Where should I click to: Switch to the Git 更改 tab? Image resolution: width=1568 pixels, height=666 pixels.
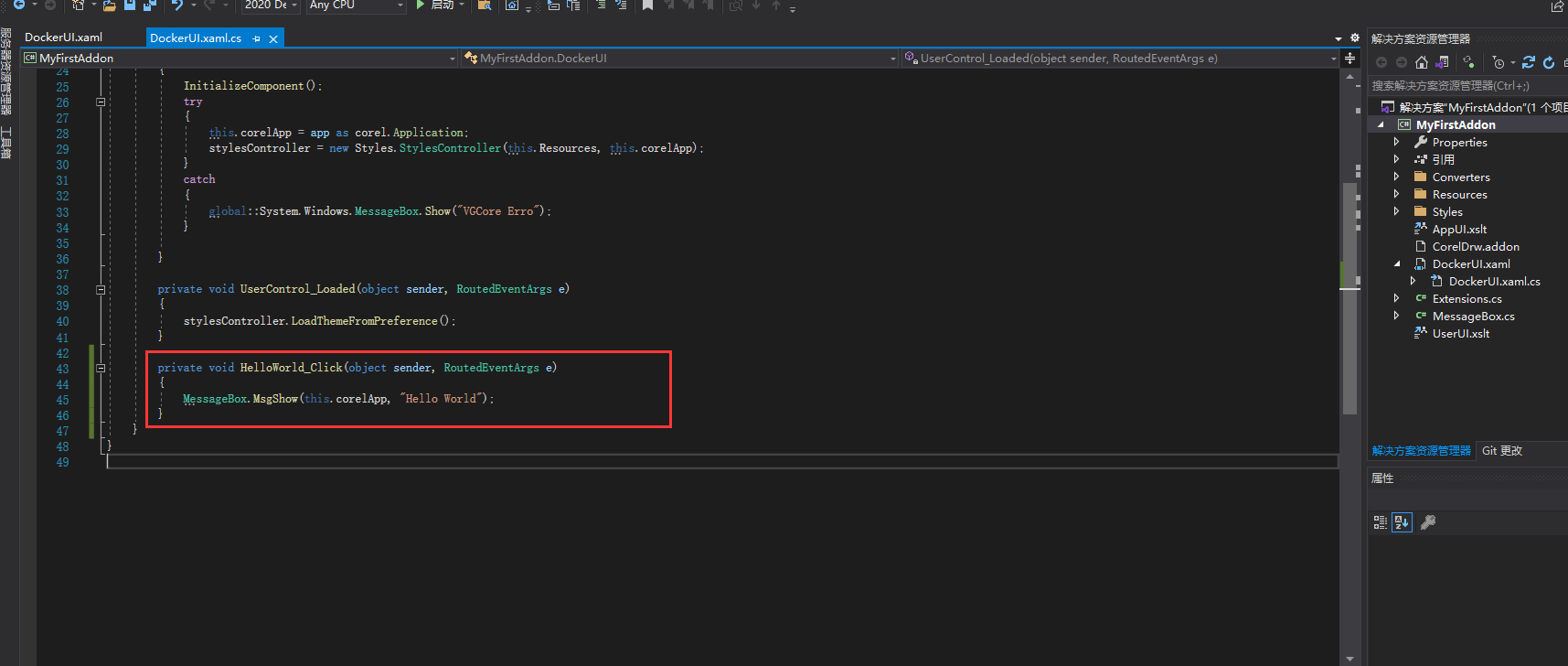point(1501,451)
